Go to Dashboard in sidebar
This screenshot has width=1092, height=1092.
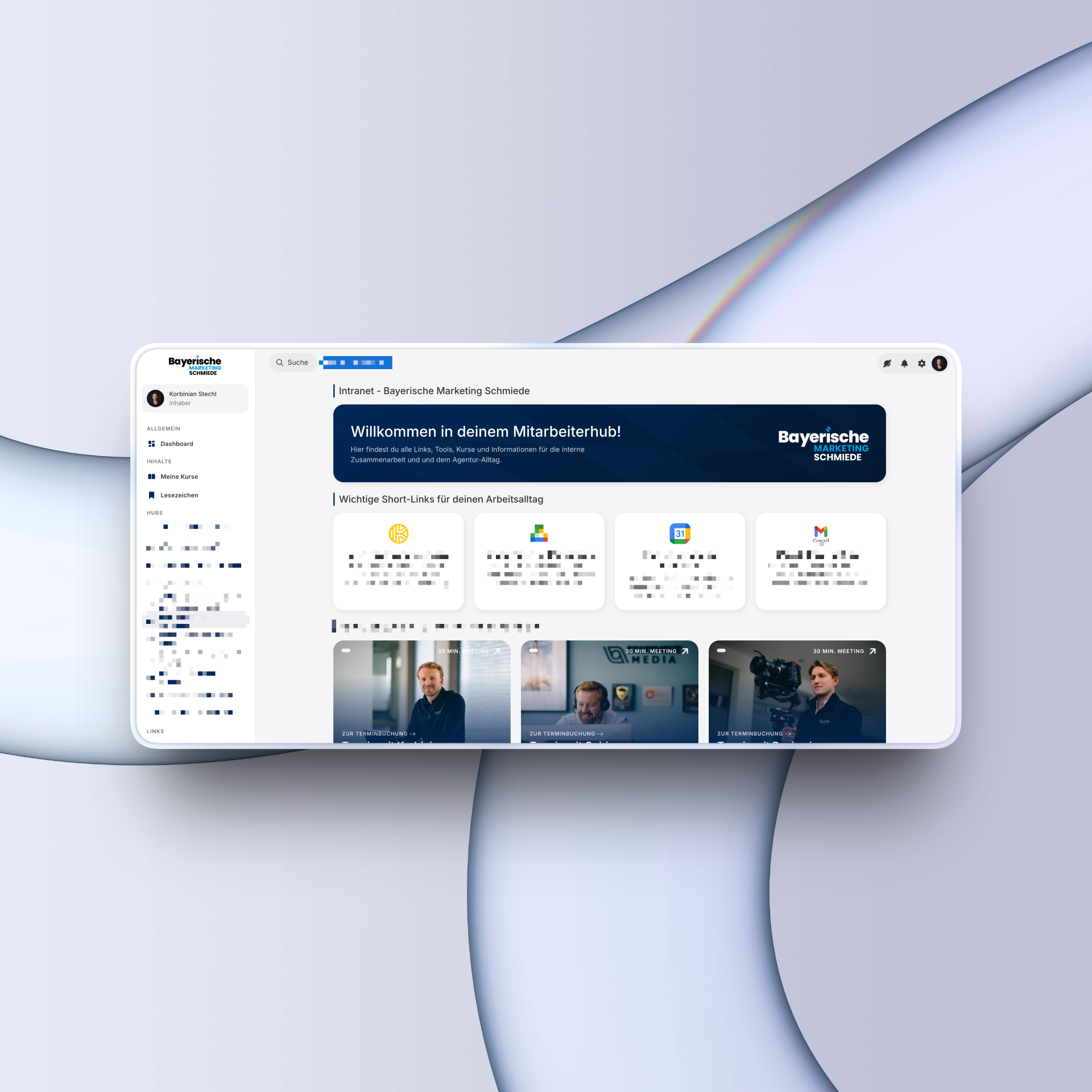pyautogui.click(x=176, y=444)
